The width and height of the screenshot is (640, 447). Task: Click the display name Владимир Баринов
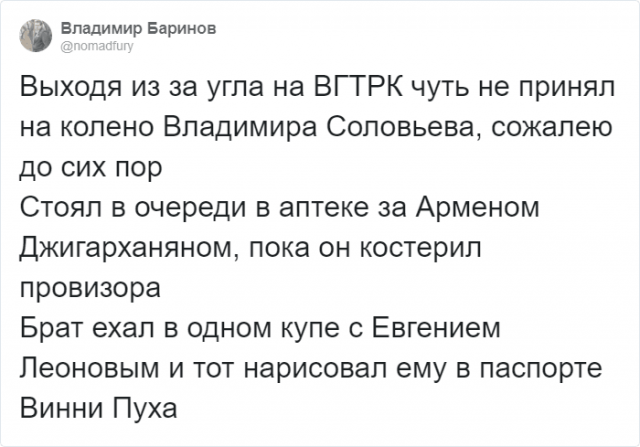[138, 29]
